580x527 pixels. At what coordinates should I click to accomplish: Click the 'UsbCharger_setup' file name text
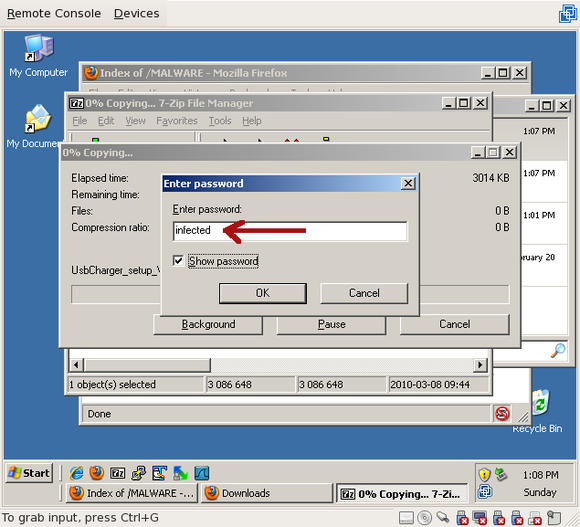(115, 270)
